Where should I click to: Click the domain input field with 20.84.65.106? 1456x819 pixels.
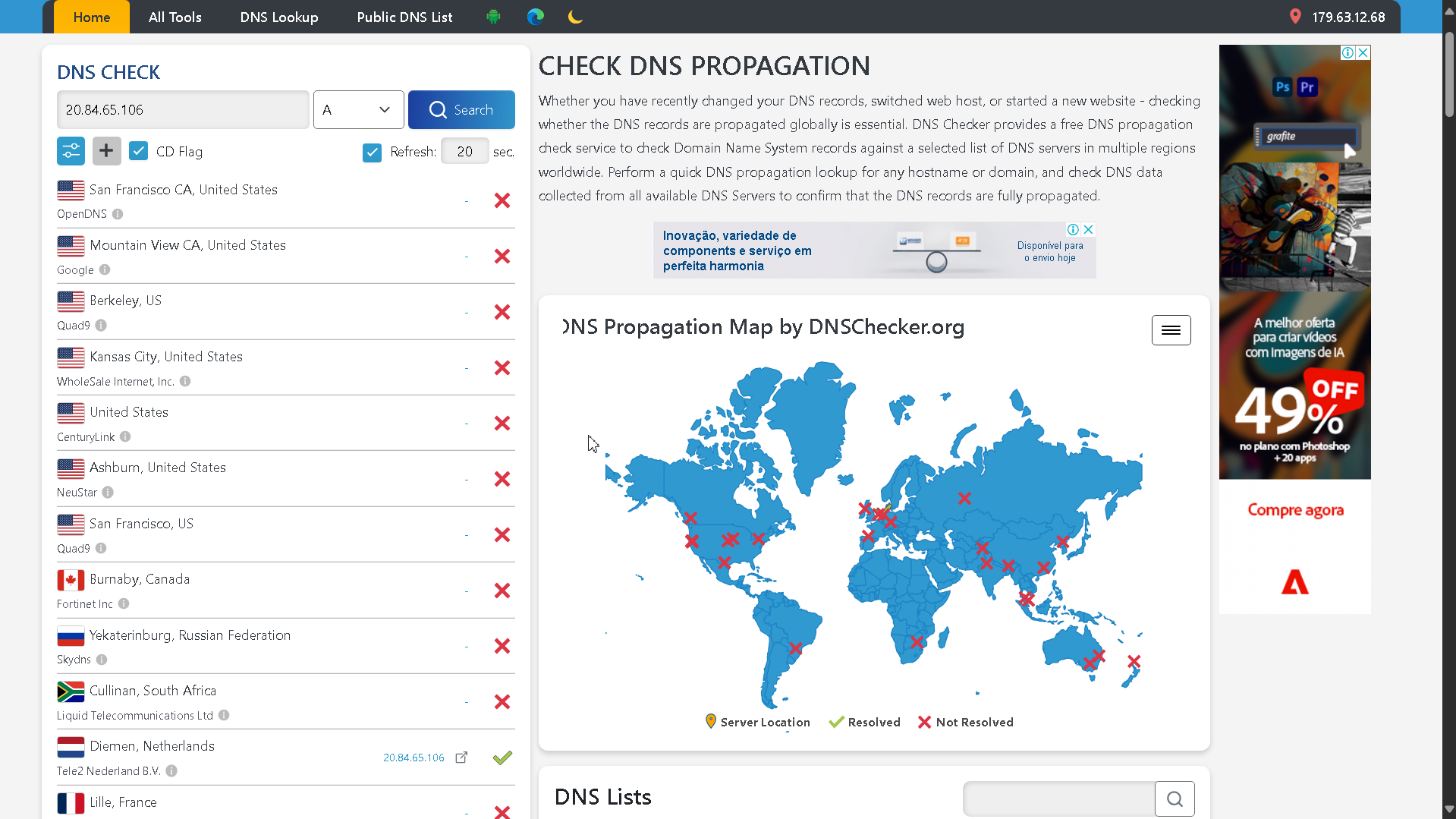183,110
